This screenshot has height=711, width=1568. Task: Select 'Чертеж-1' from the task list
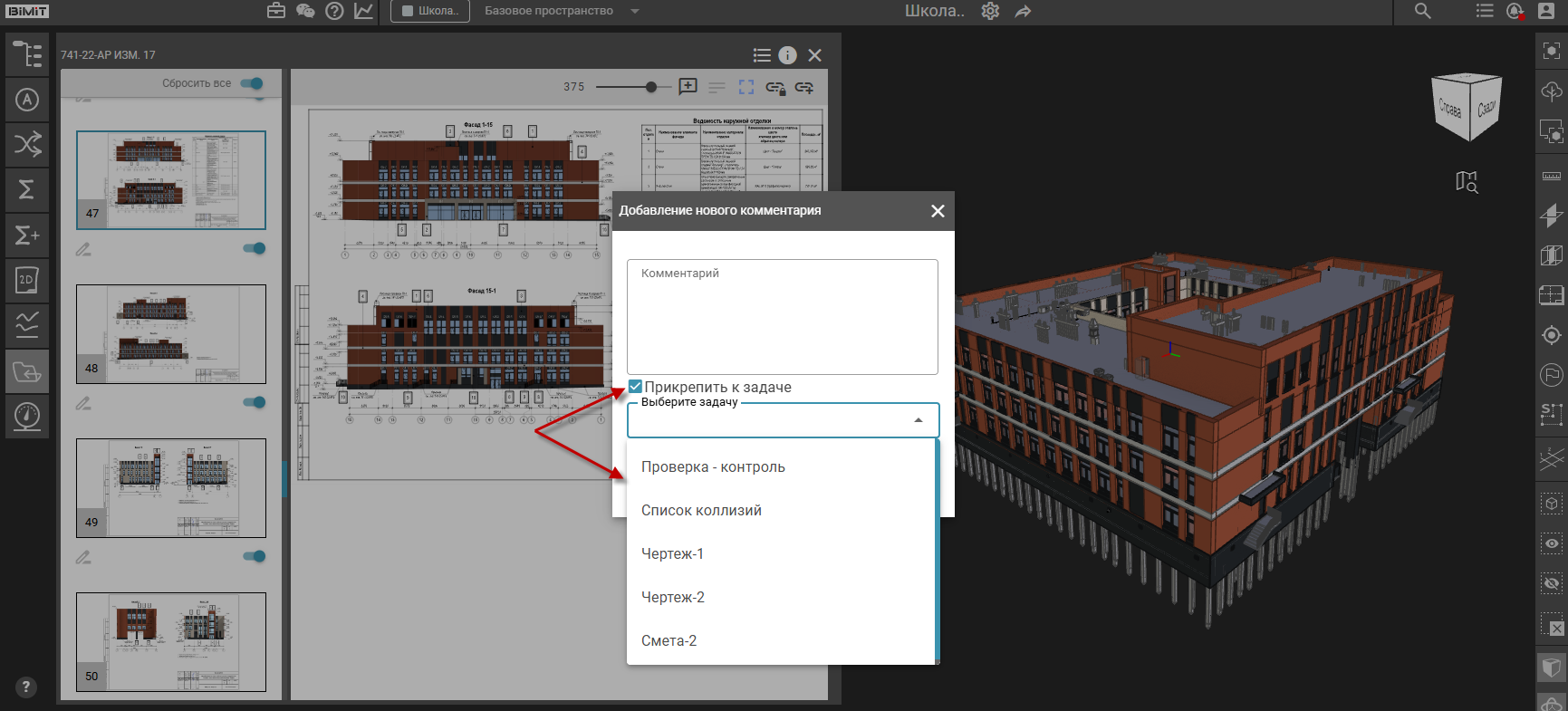[781, 554]
